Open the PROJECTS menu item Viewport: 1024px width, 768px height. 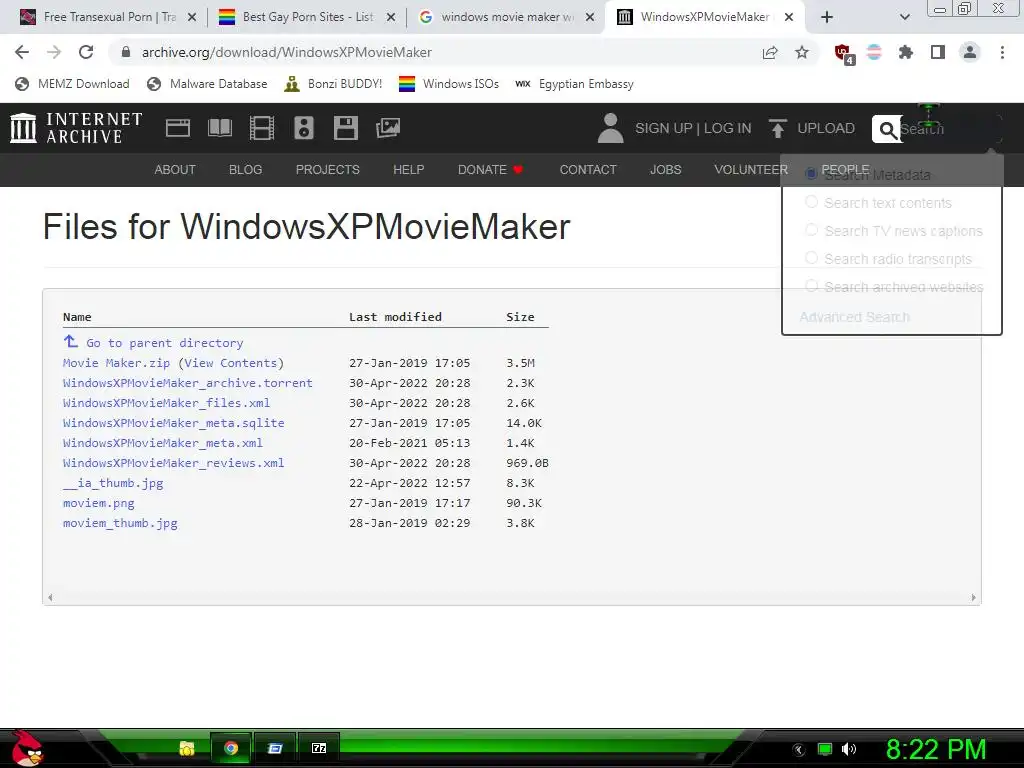point(328,170)
